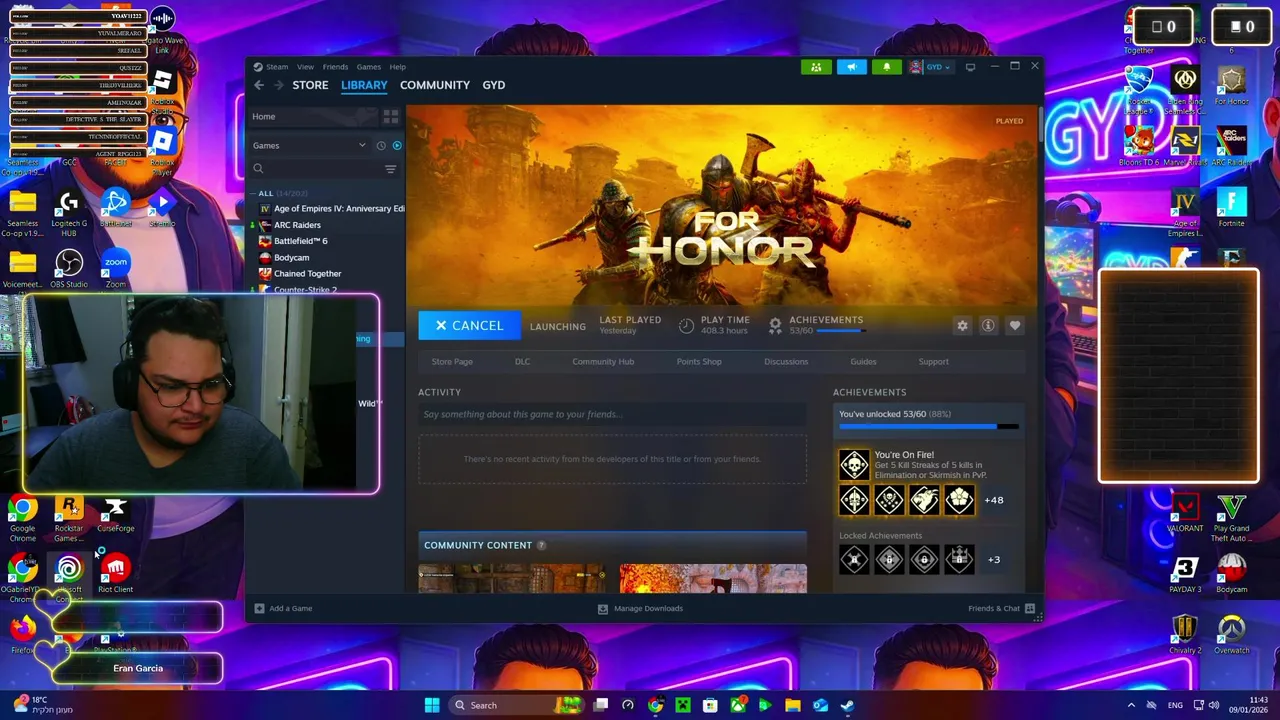Switch library to grid collections view

pos(391,116)
